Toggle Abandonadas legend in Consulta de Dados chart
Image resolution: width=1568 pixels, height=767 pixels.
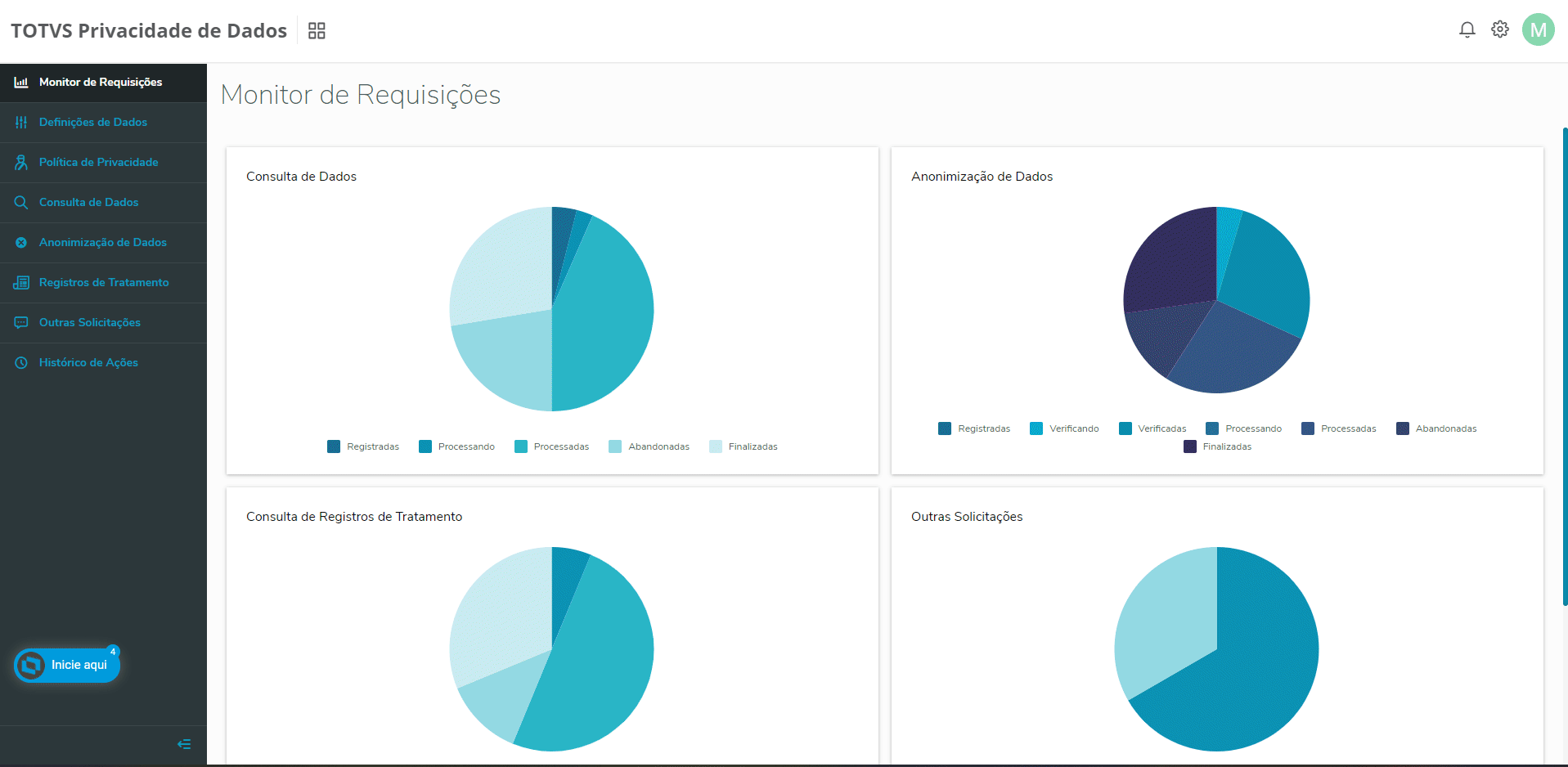tap(649, 446)
